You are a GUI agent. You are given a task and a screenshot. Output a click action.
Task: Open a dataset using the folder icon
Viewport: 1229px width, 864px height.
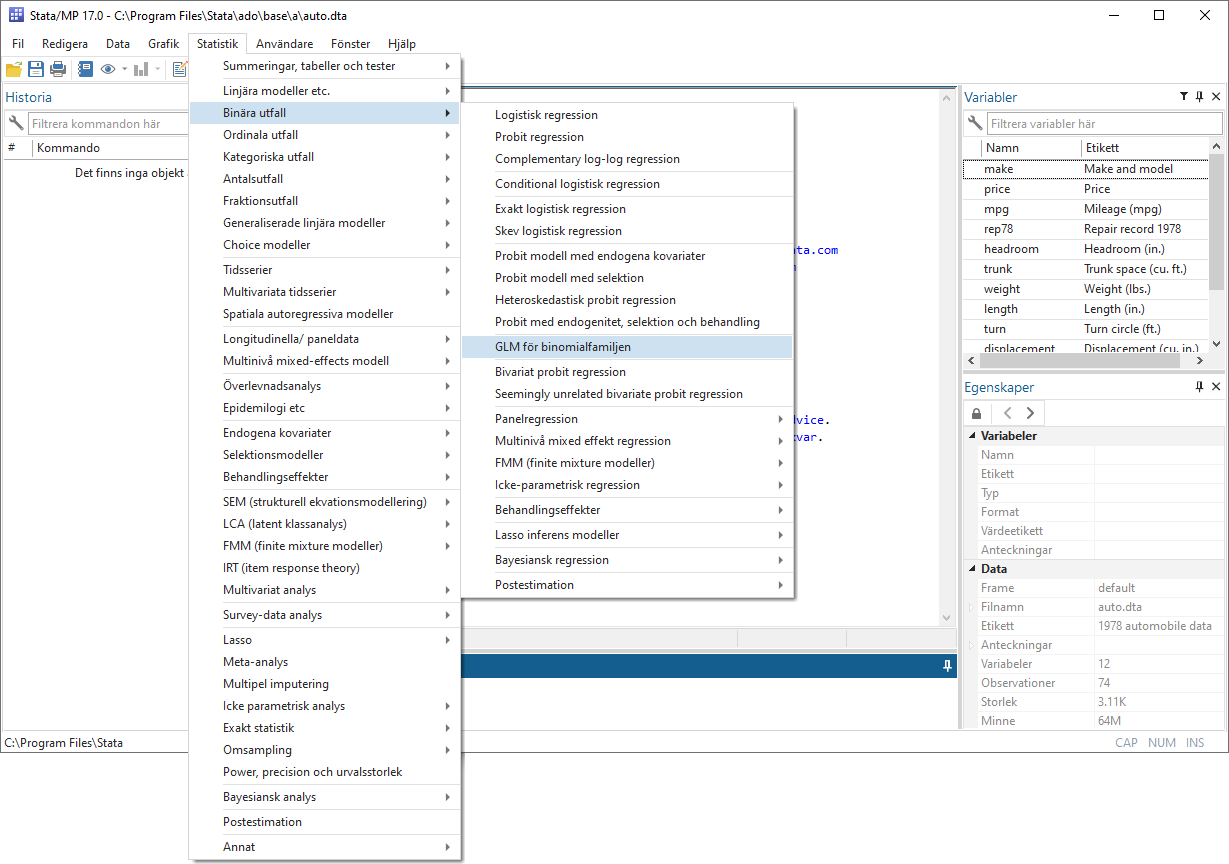tap(14, 69)
